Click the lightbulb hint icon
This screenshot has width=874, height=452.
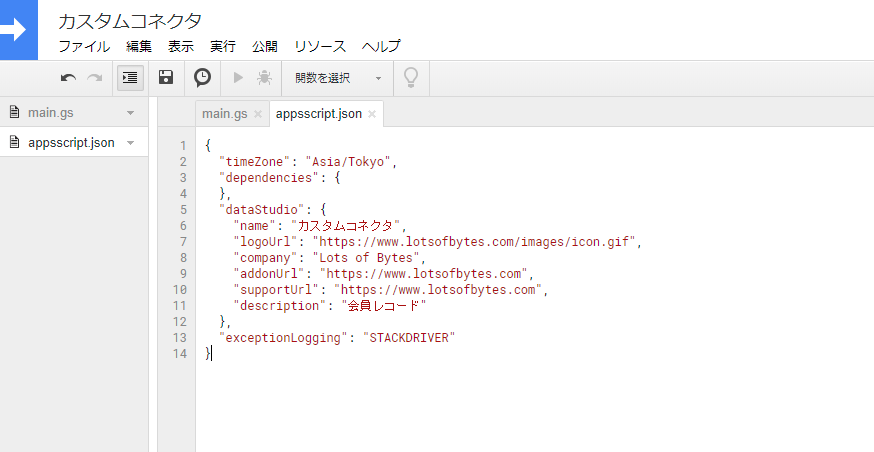pyautogui.click(x=410, y=78)
